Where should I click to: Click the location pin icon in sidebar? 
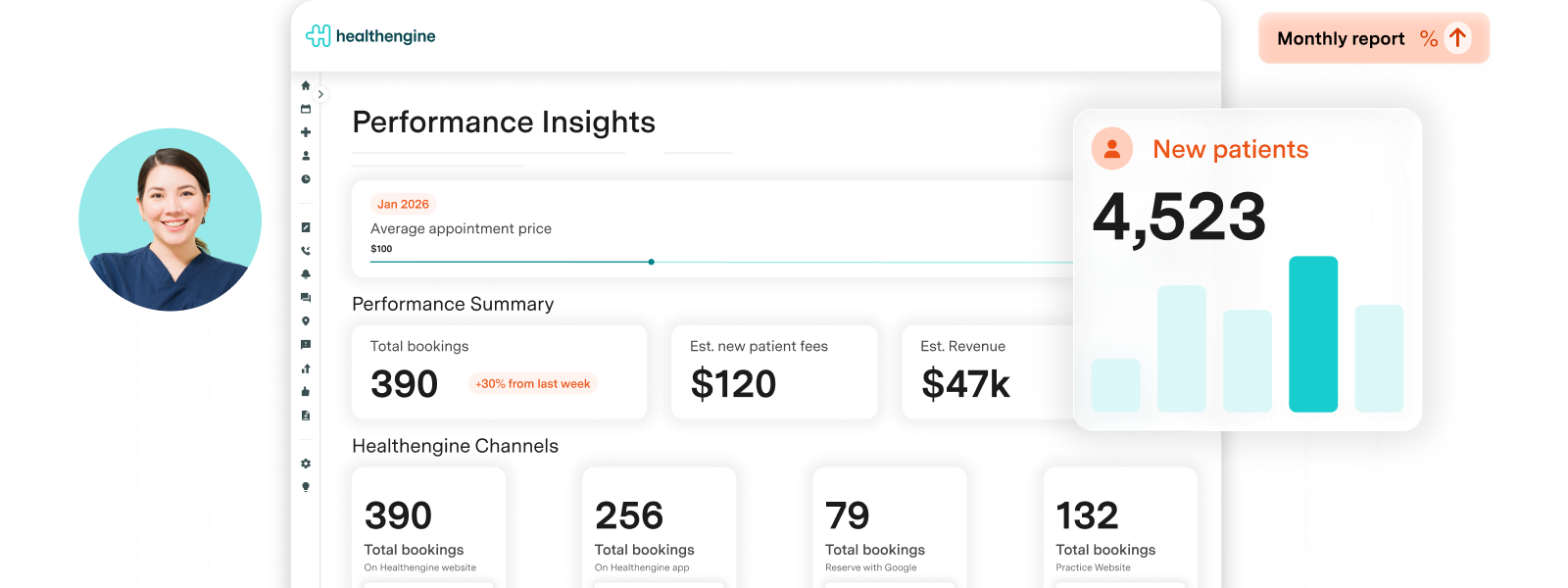306,321
